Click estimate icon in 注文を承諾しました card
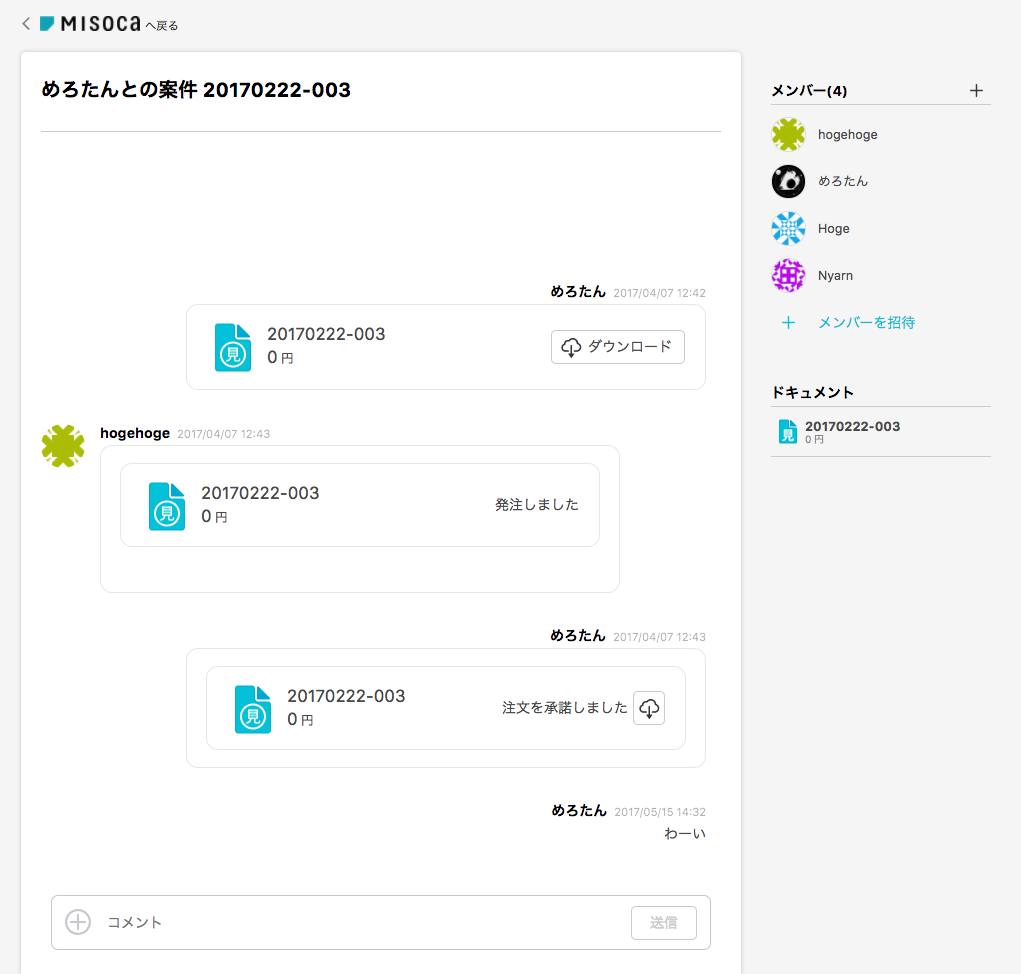 pos(253,710)
